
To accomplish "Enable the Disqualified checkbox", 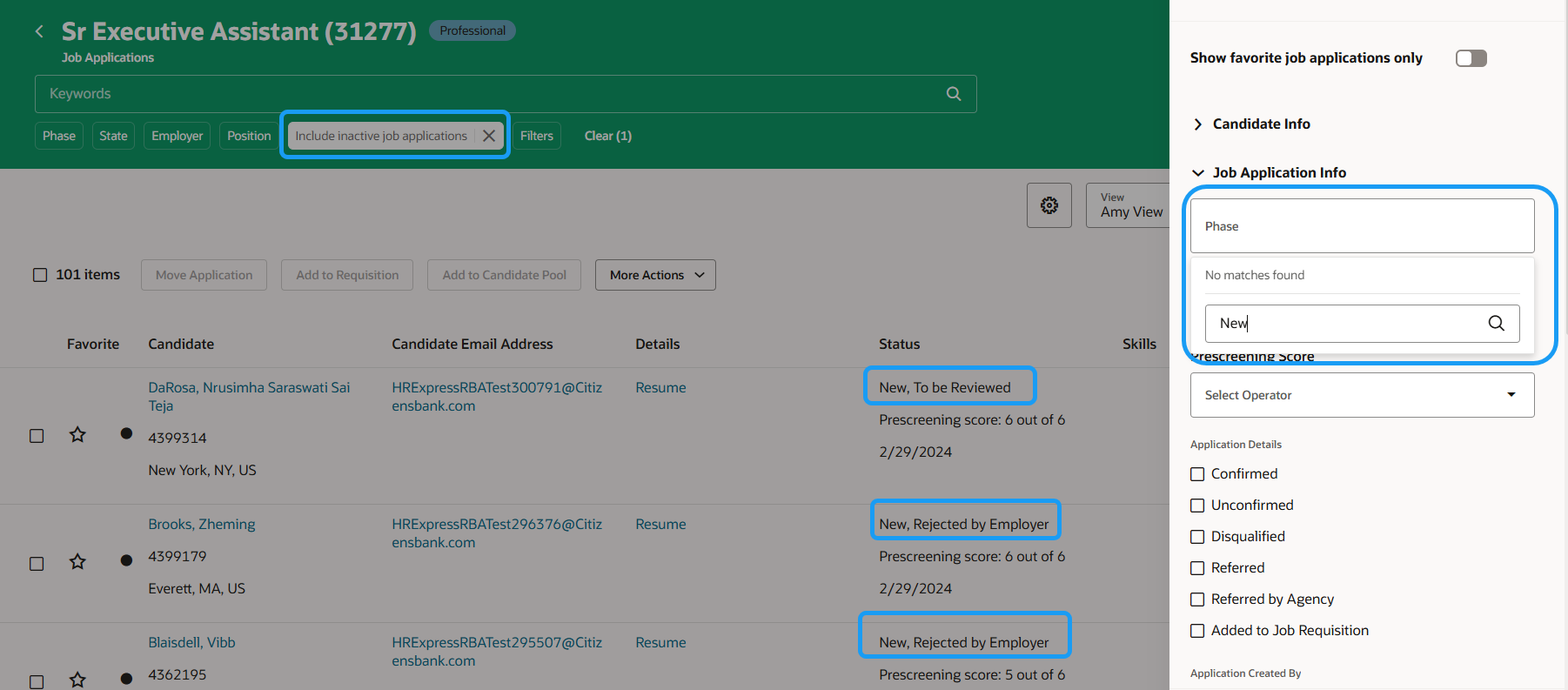I will click(x=1197, y=537).
